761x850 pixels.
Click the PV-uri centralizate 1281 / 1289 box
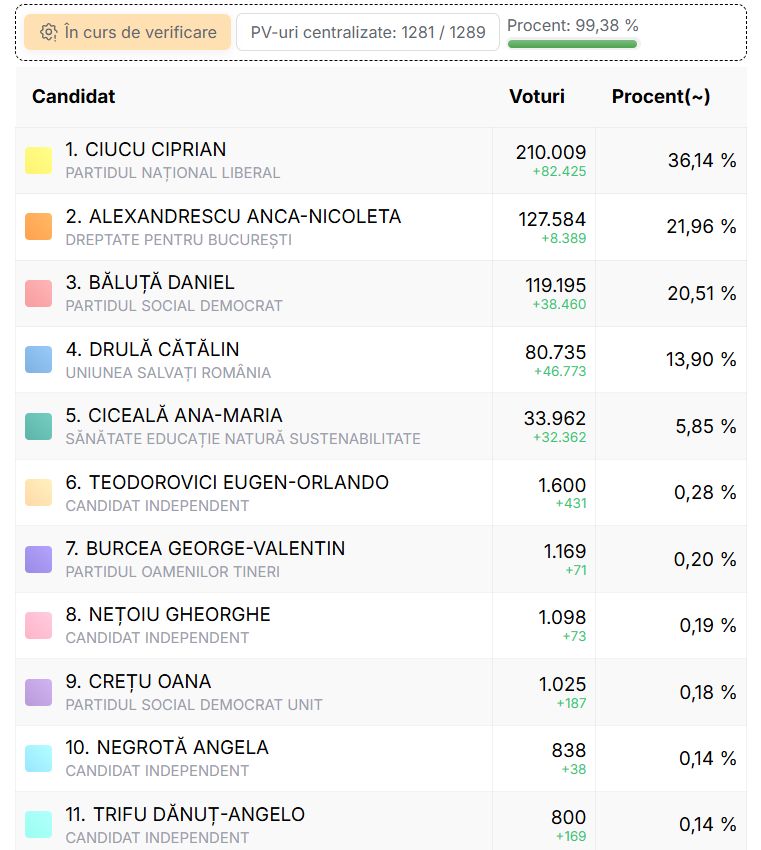[x=367, y=32]
